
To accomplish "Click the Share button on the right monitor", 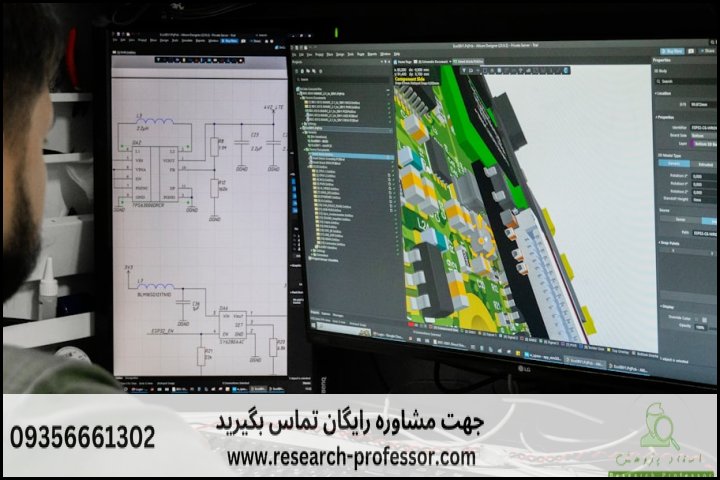I will pyautogui.click(x=709, y=51).
